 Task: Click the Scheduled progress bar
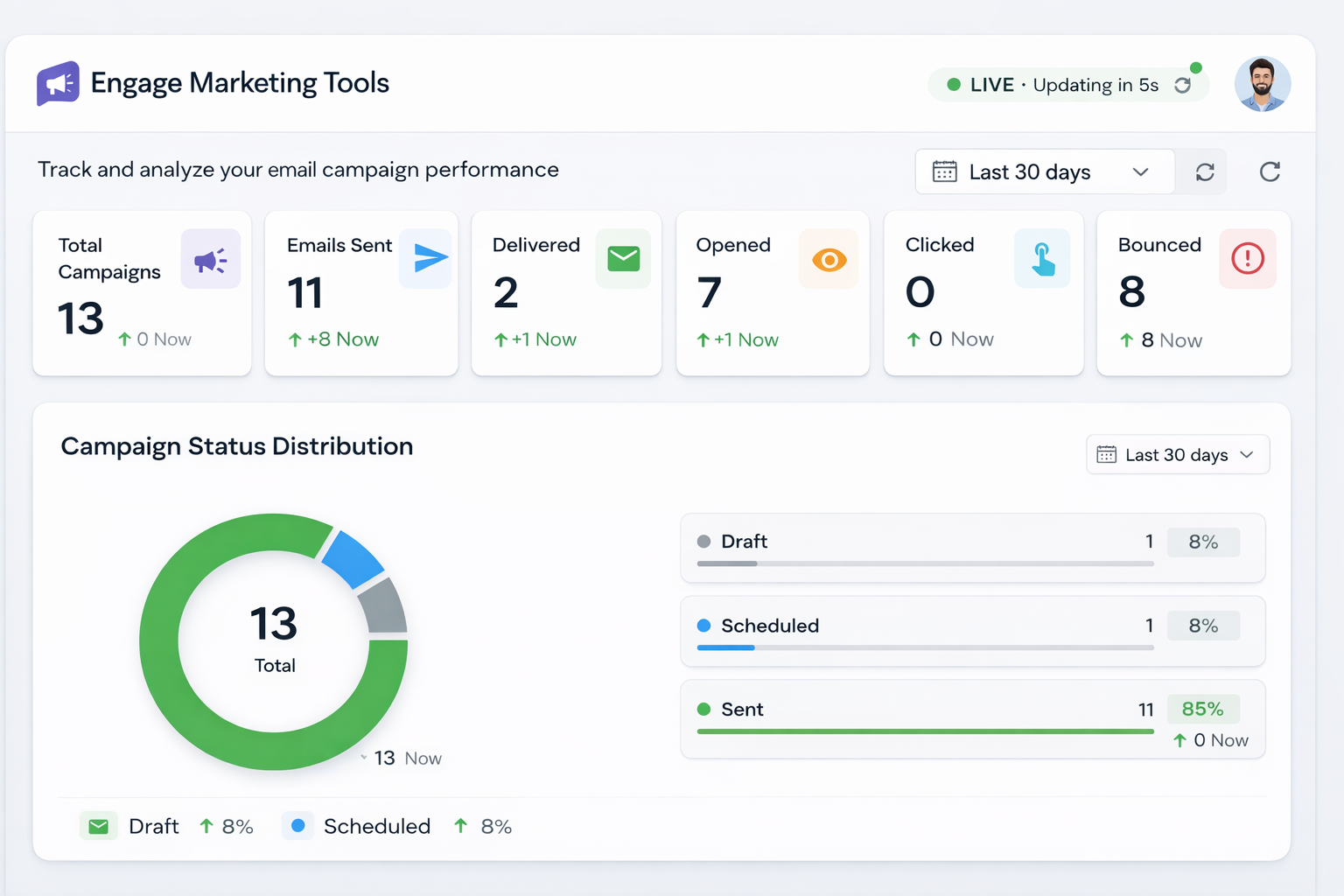click(x=926, y=647)
